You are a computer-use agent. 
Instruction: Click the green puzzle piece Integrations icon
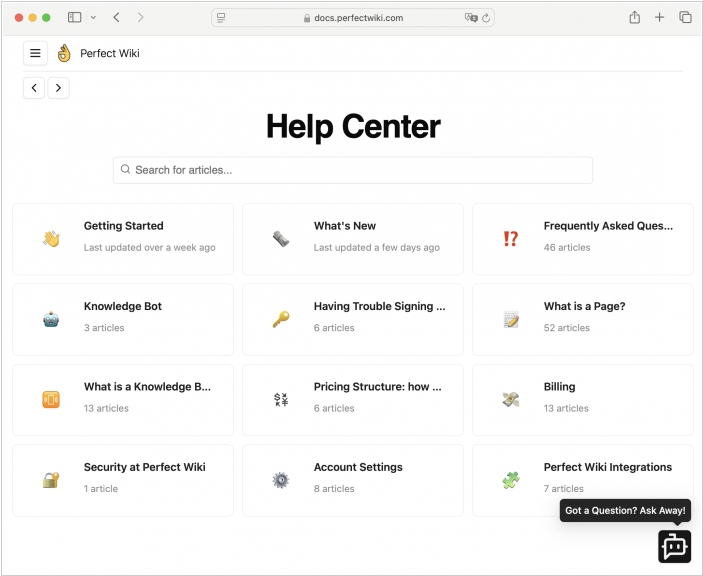coord(511,480)
